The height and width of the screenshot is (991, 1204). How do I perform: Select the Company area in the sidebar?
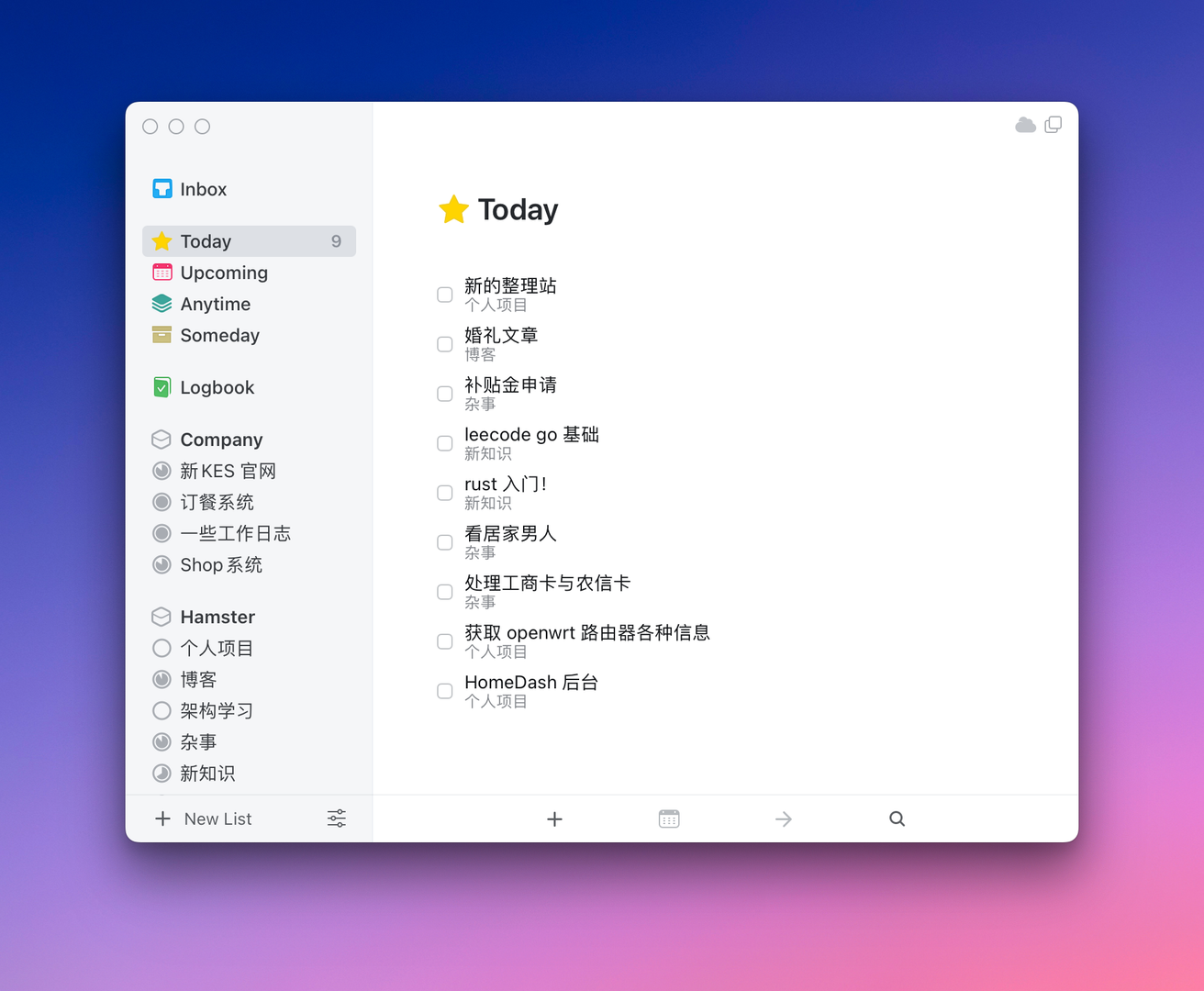click(221, 440)
